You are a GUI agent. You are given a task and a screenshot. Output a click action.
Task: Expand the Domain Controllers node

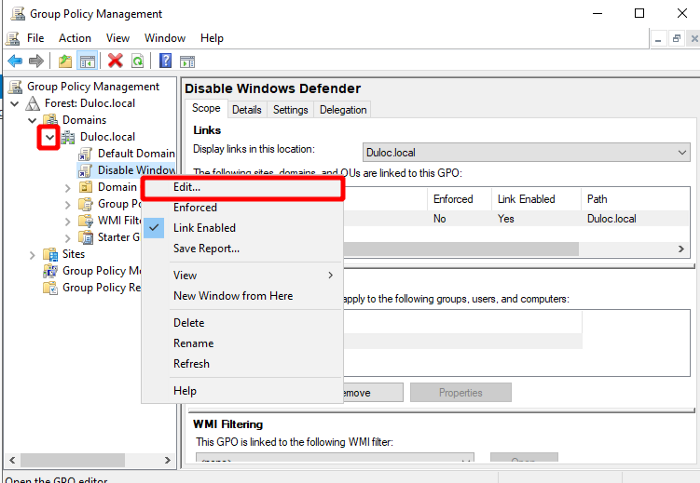[x=67, y=188]
